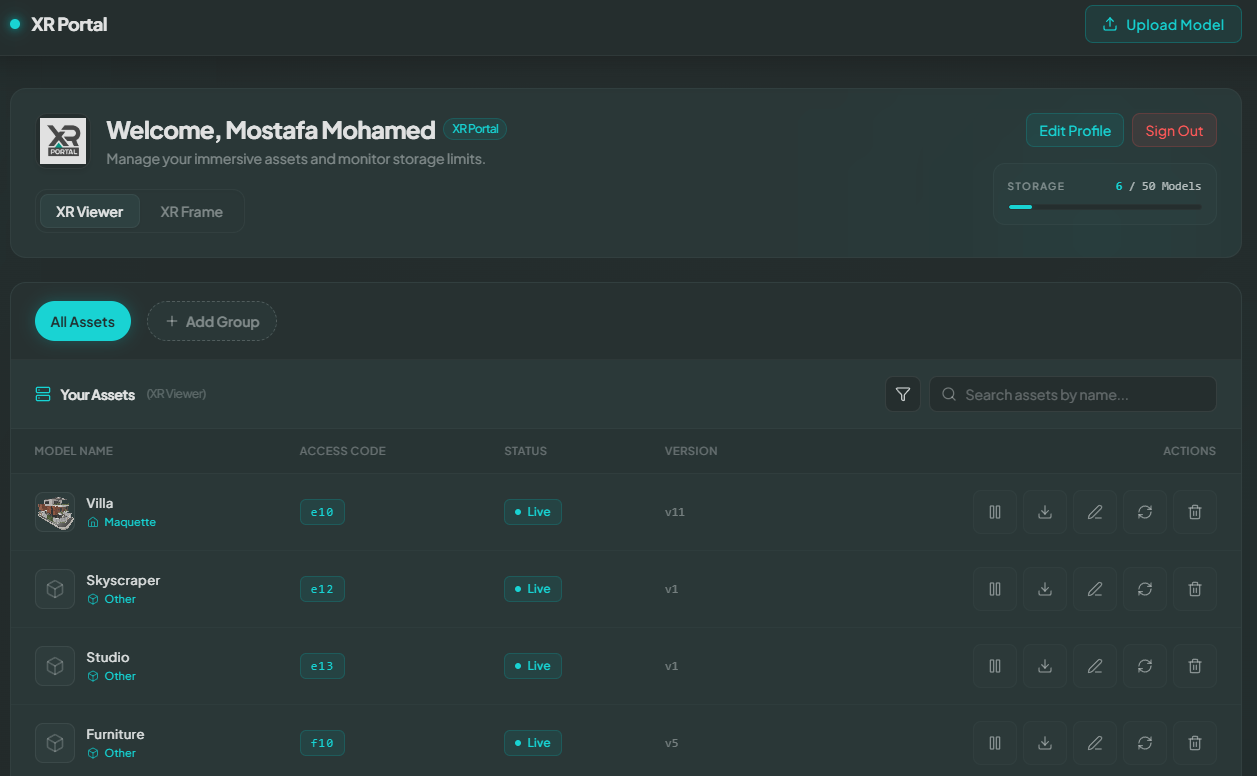The height and width of the screenshot is (776, 1257).
Task: Copy the access code e13
Action: [x=322, y=666]
